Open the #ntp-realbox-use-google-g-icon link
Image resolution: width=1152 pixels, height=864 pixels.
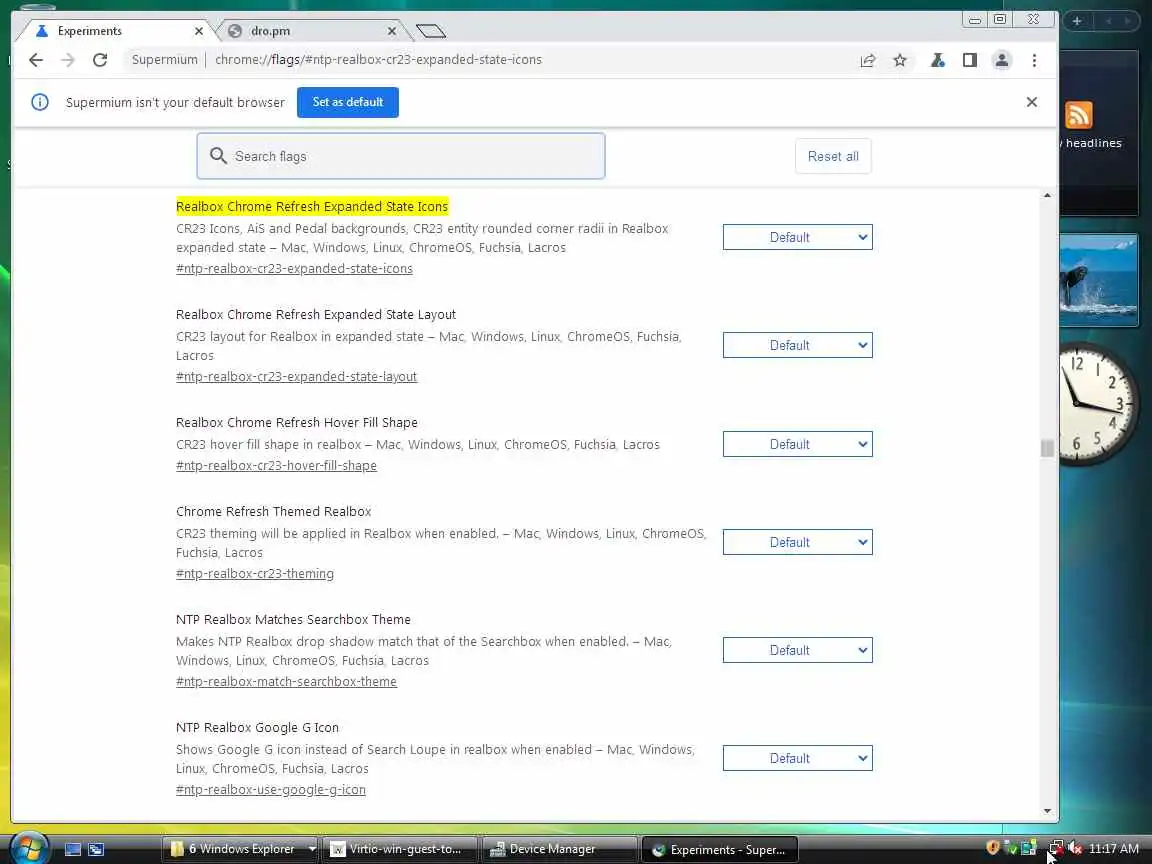pos(270,790)
